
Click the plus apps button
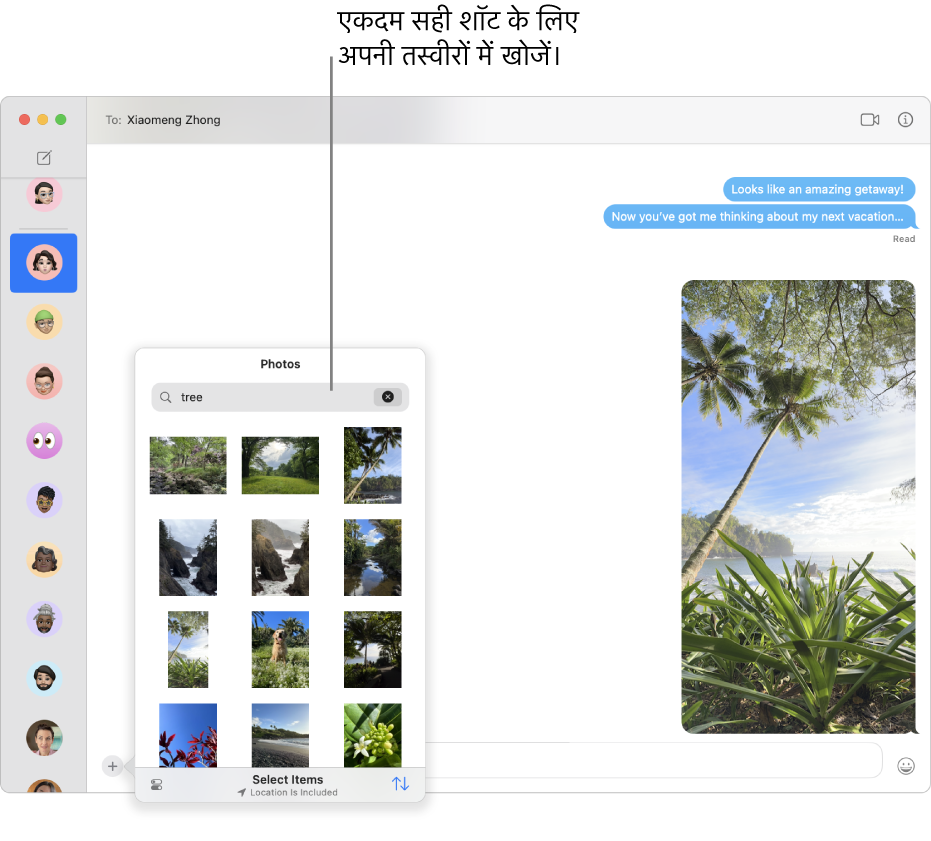112,766
